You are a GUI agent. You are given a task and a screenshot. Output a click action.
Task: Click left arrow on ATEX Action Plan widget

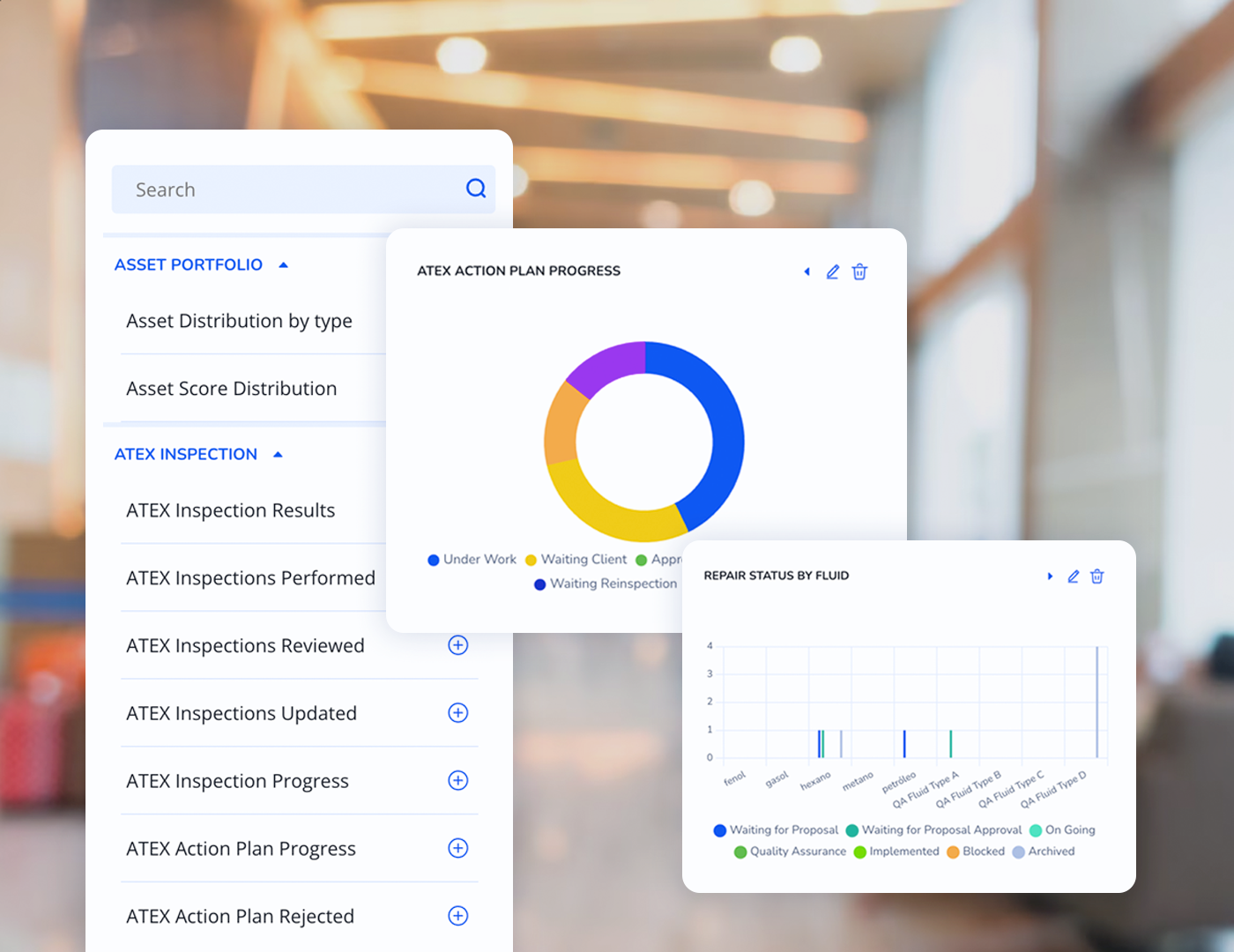tap(807, 271)
